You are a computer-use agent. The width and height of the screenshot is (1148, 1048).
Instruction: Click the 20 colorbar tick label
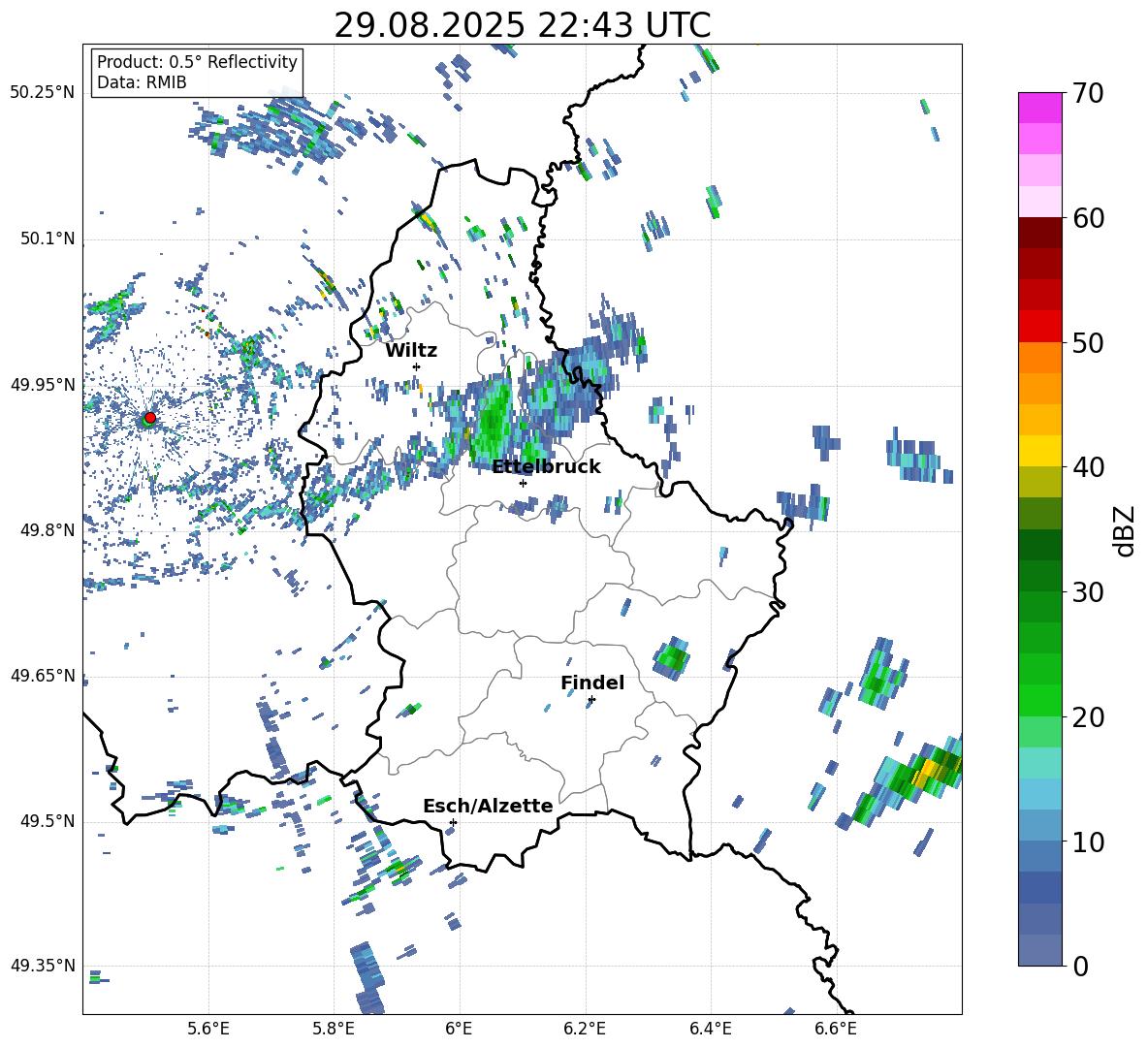coord(1087,717)
